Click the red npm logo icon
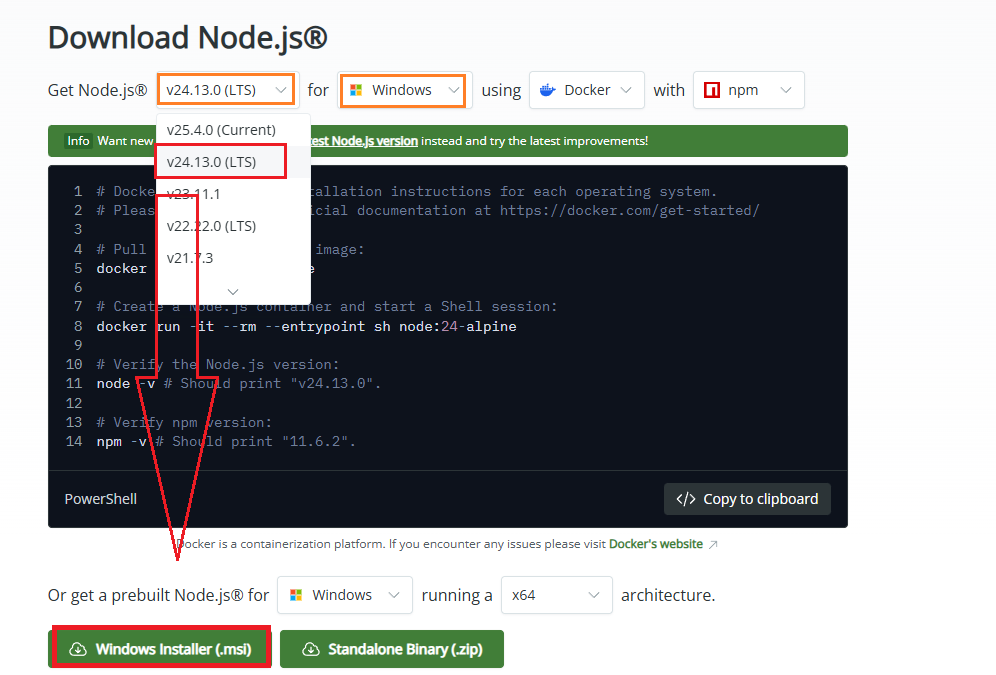996x675 pixels. point(712,90)
